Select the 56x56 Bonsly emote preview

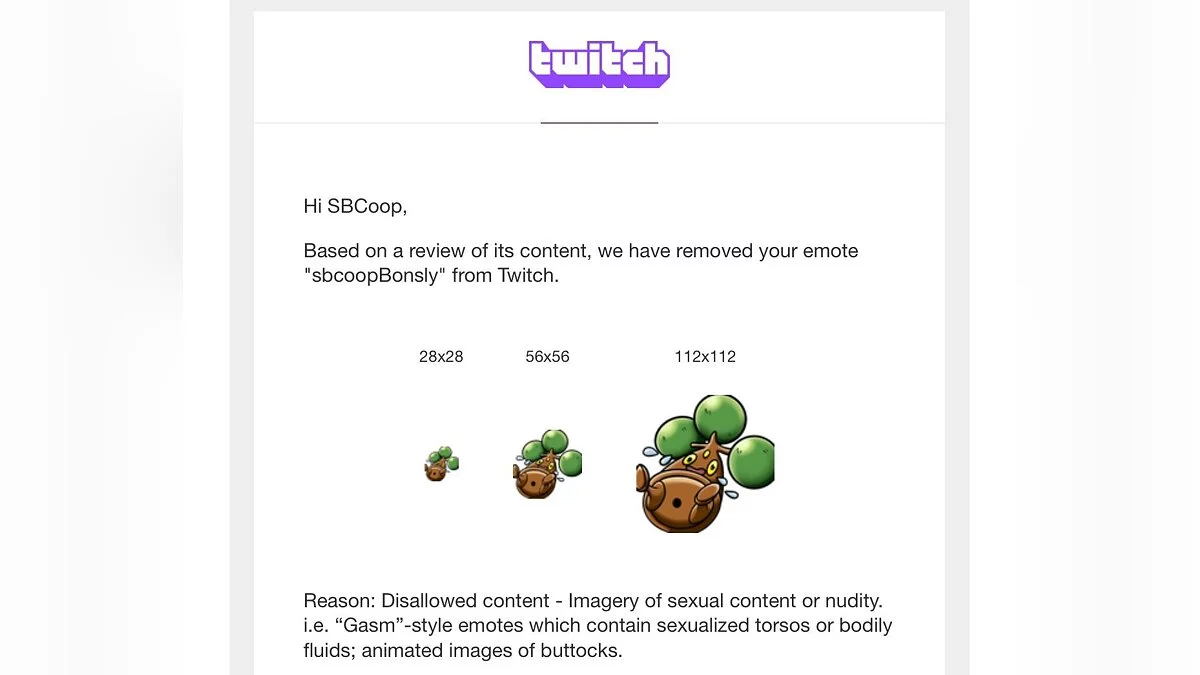point(547,464)
